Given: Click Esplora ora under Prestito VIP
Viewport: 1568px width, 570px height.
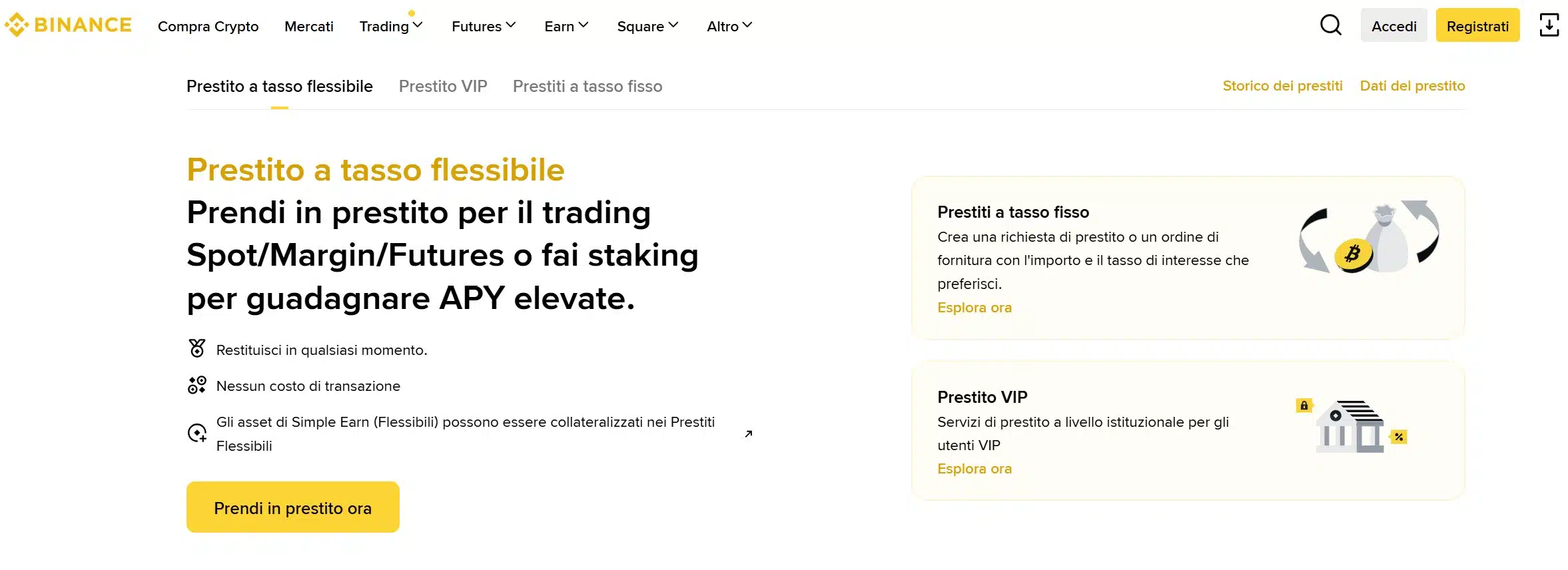Looking at the screenshot, I should [974, 468].
